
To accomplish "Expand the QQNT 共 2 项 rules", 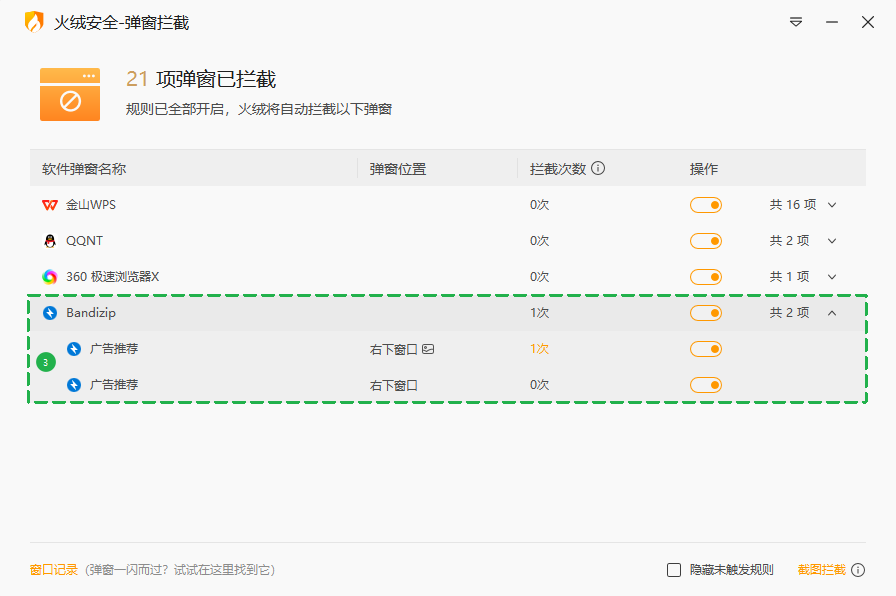I will pyautogui.click(x=831, y=241).
